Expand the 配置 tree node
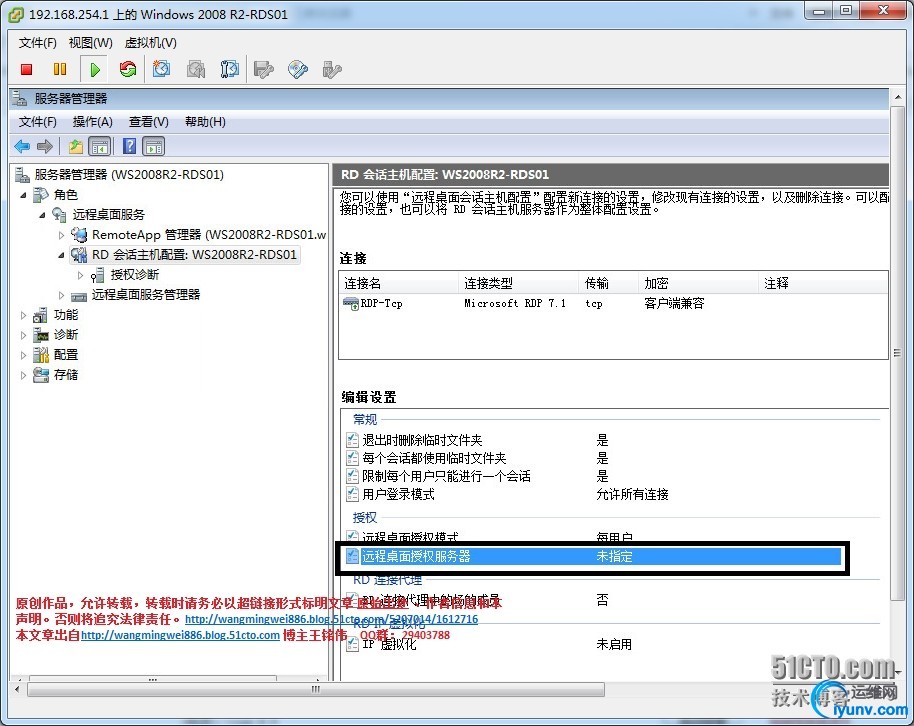This screenshot has height=726, width=914. [x=23, y=355]
